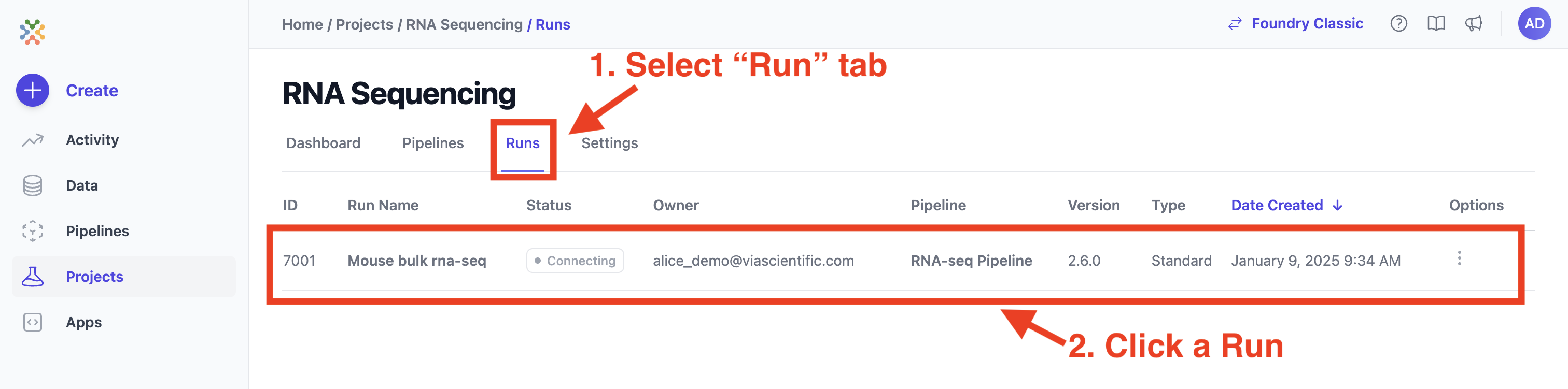The width and height of the screenshot is (1568, 389).
Task: Click the blue Create plus button
Action: point(32,91)
